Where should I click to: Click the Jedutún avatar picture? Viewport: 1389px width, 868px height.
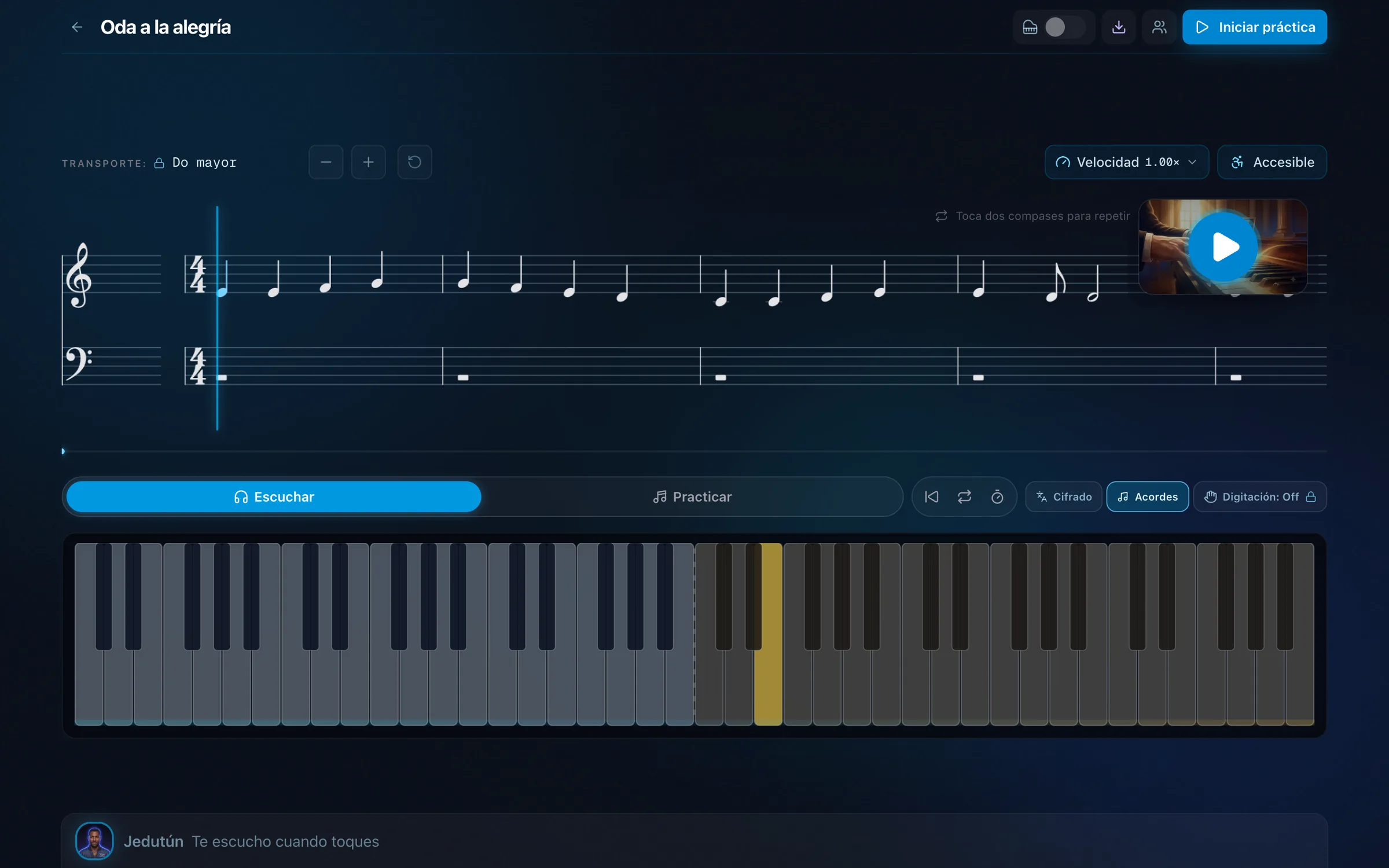[94, 841]
